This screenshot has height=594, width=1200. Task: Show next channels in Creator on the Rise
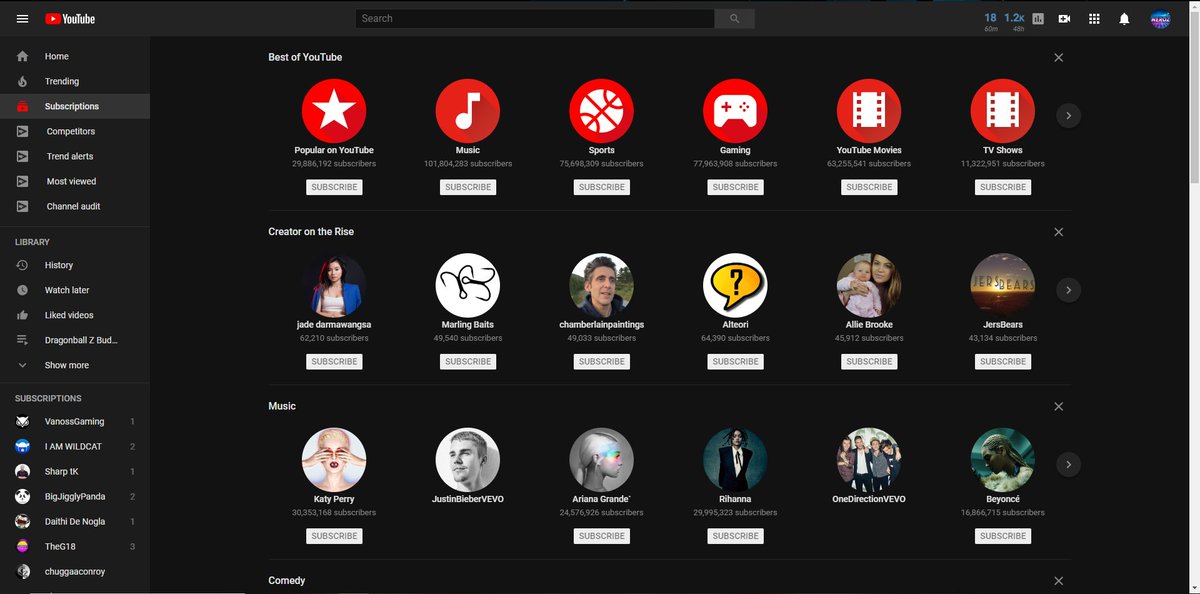(x=1068, y=290)
